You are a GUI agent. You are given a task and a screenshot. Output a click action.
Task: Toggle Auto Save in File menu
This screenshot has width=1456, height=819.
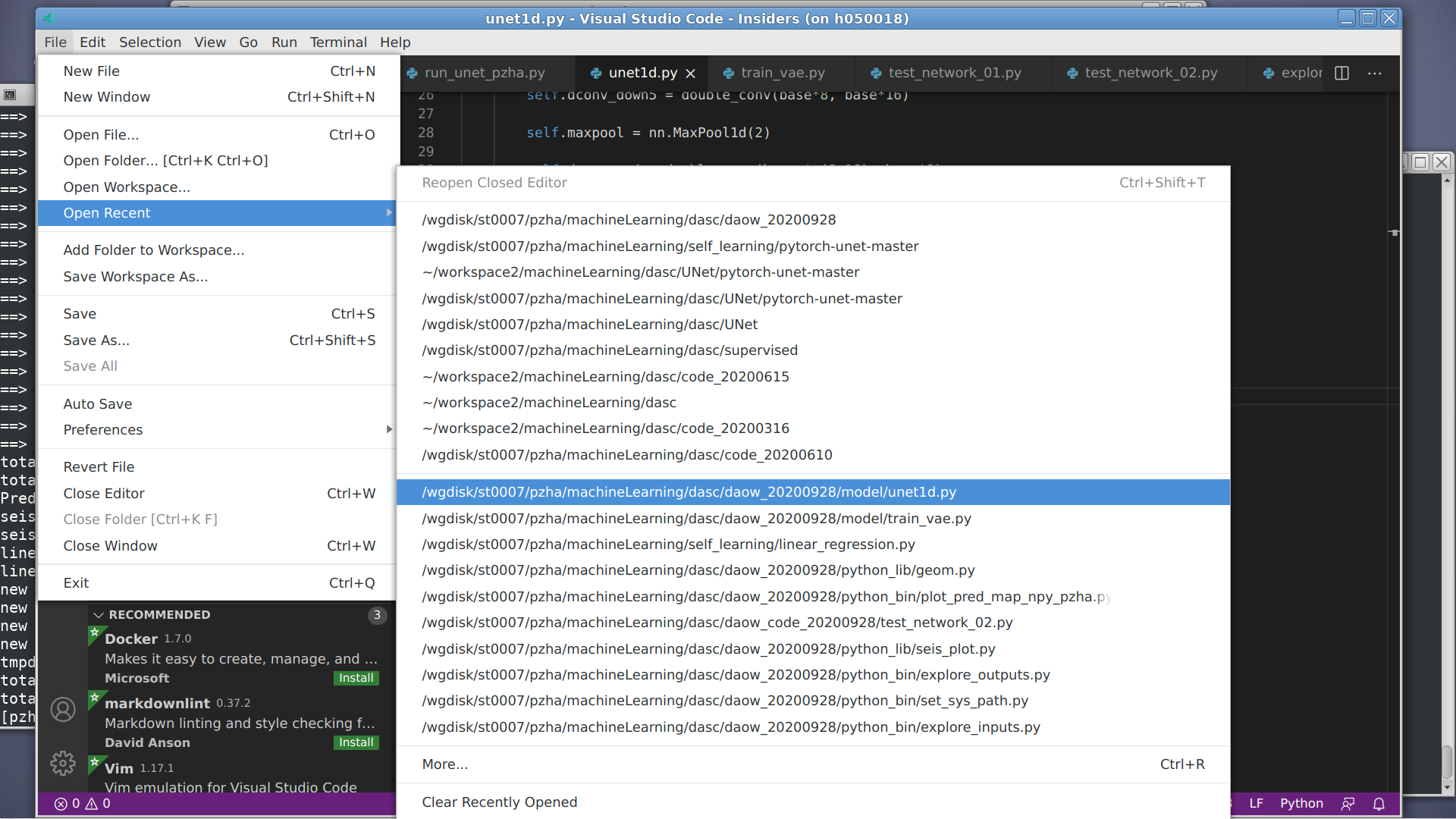(x=98, y=404)
